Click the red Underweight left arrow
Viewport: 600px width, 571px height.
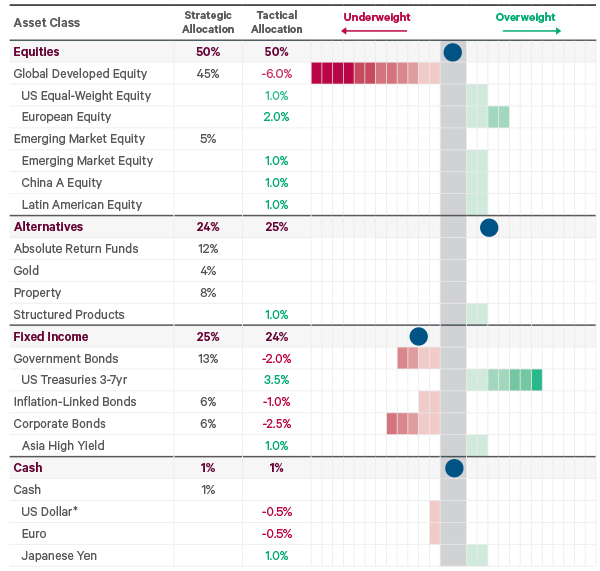pyautogui.click(x=368, y=31)
